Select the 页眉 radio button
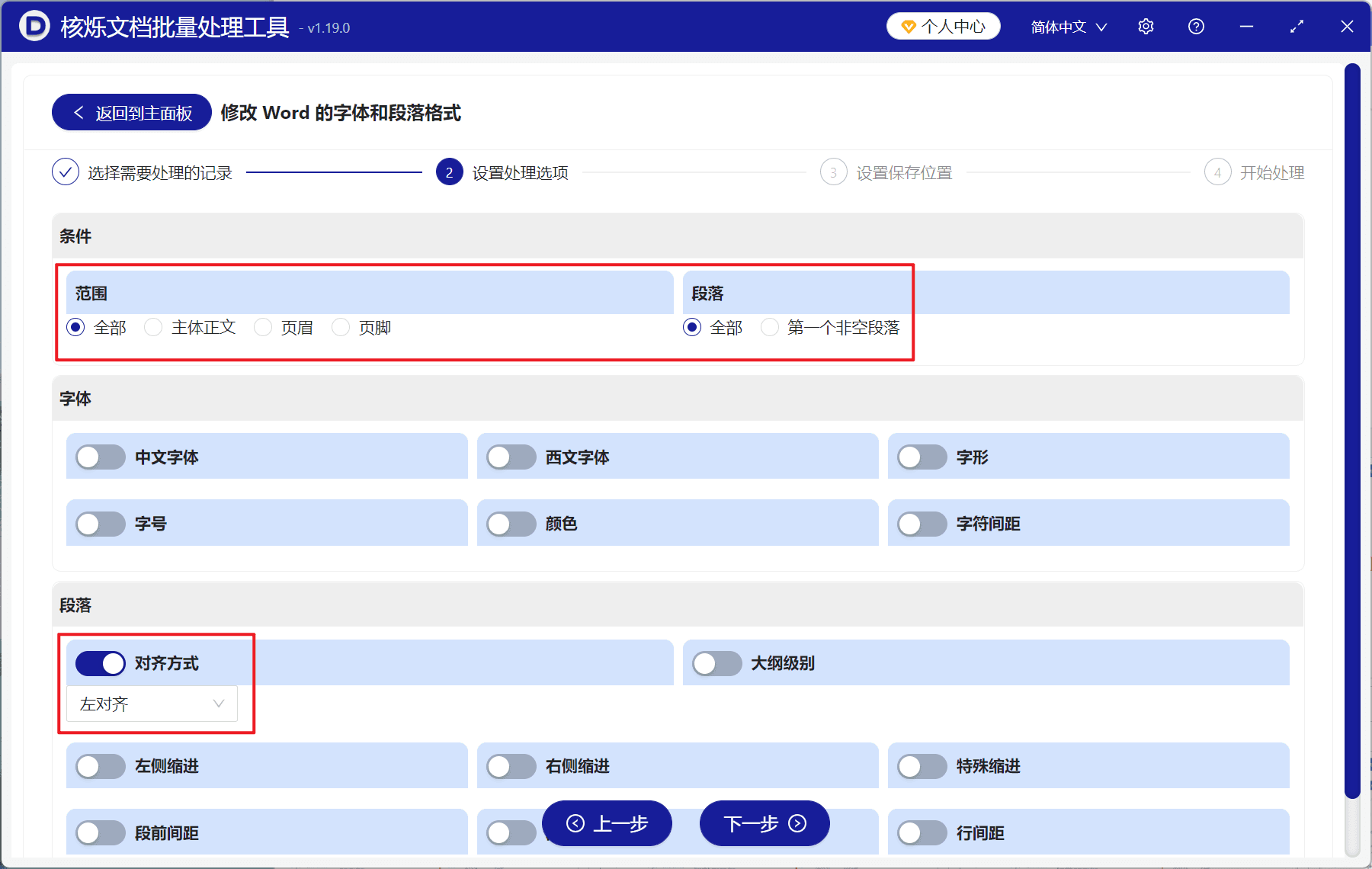The height and width of the screenshot is (869, 1372). coord(263,327)
